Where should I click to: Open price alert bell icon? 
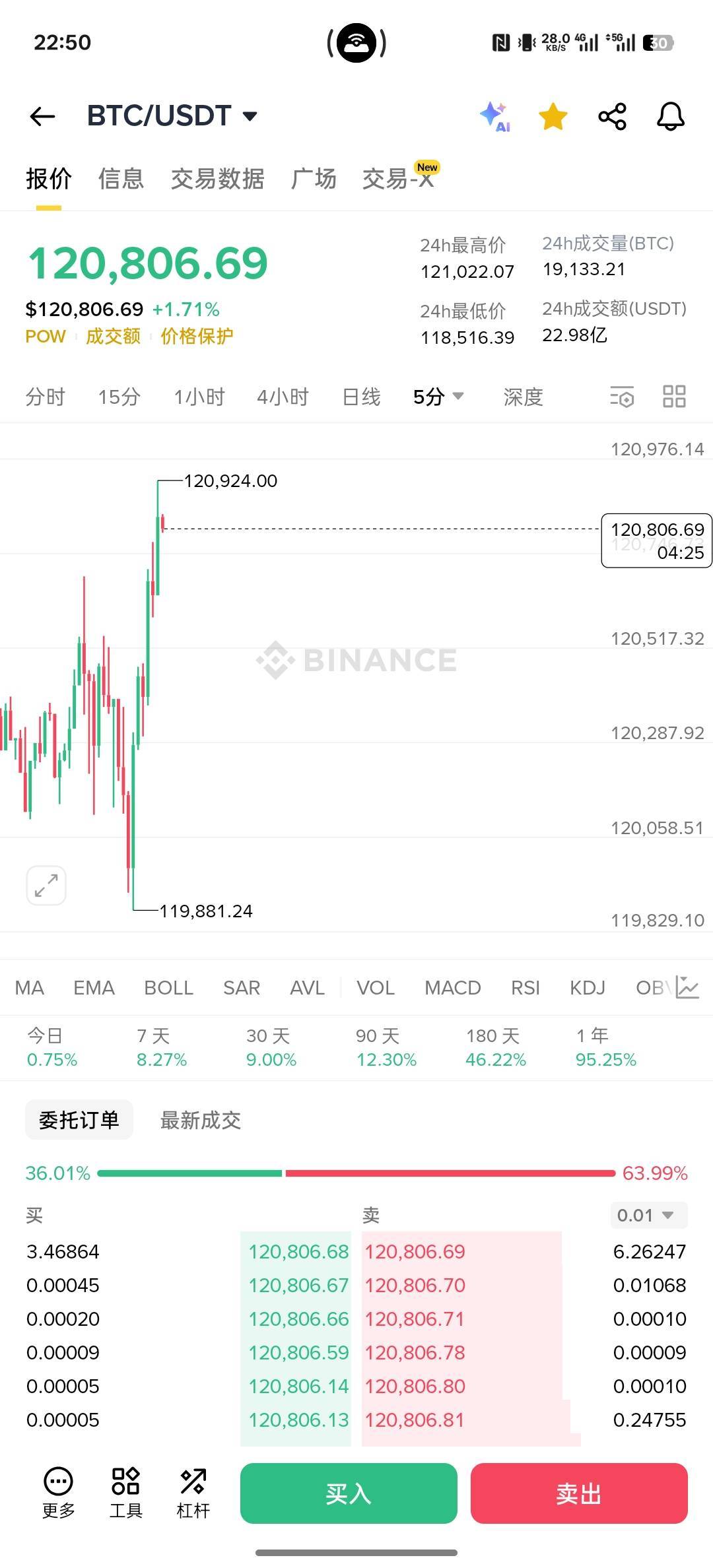pos(670,117)
